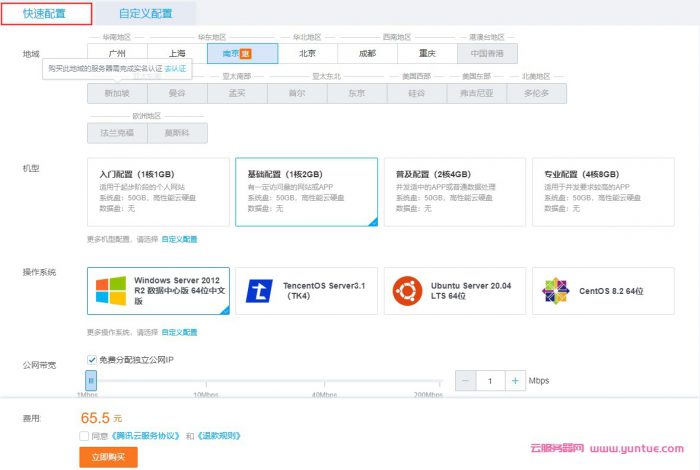This screenshot has width=700, height=470.
Task: Increase bandwidth with the plus button
Action: point(515,381)
